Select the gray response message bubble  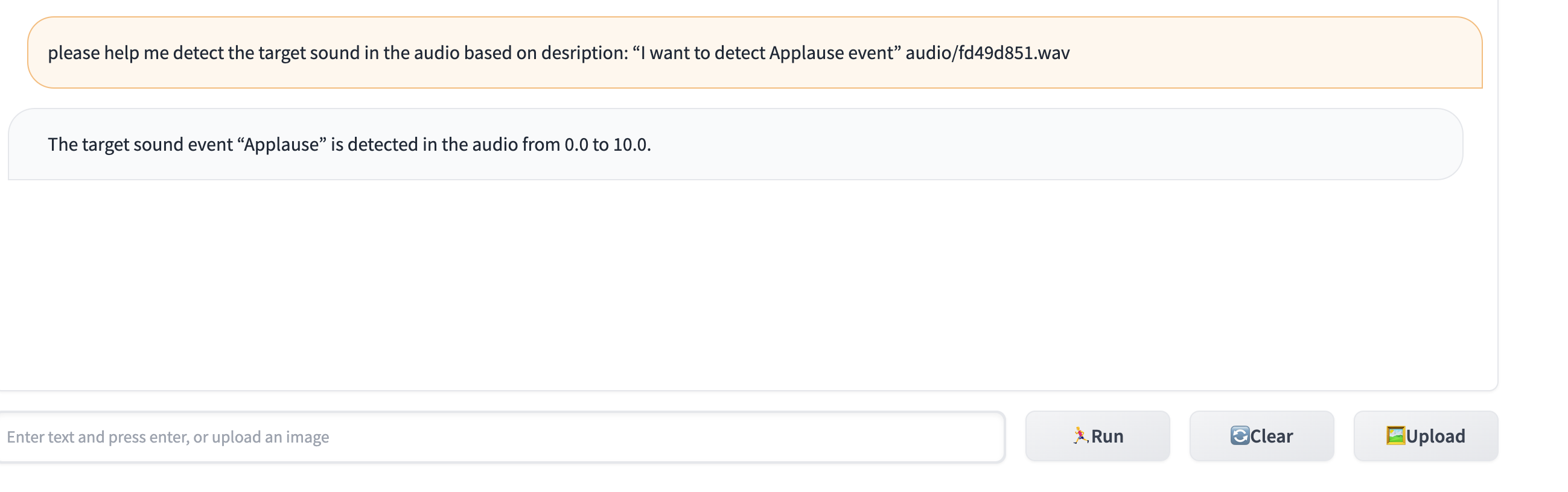coord(735,144)
